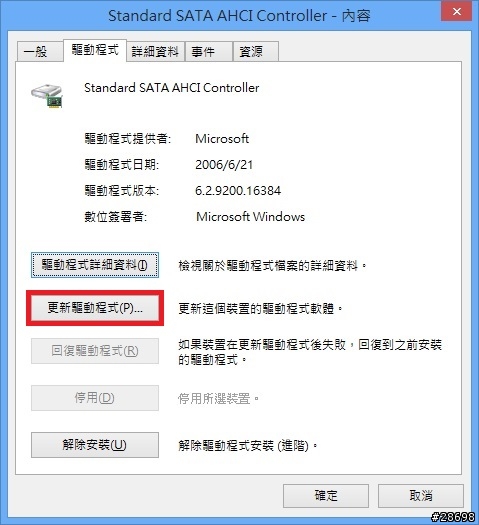
Task: Open 驅動程式詳細資料(I) button
Action: click(x=95, y=265)
